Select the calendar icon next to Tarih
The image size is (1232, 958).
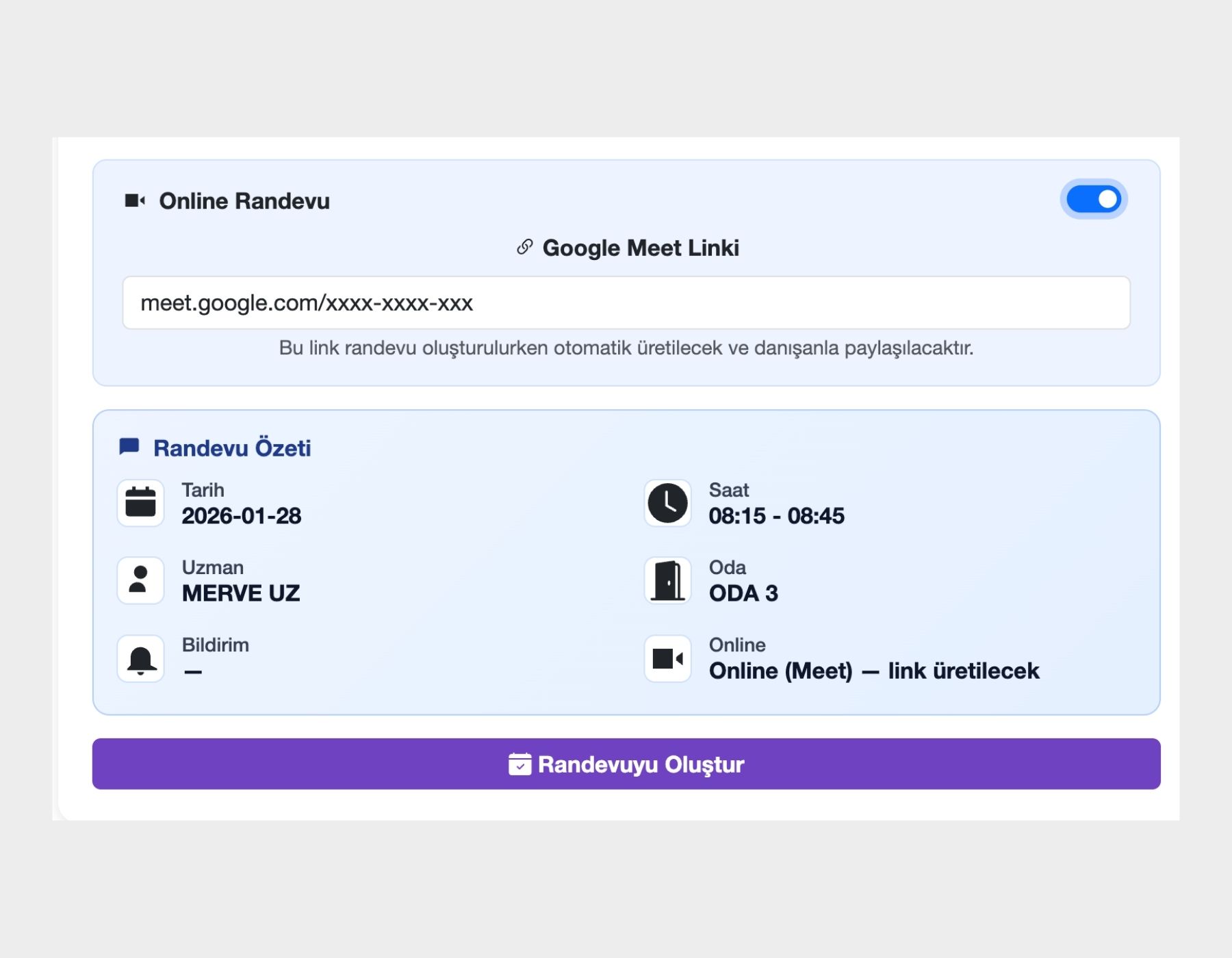[140, 503]
